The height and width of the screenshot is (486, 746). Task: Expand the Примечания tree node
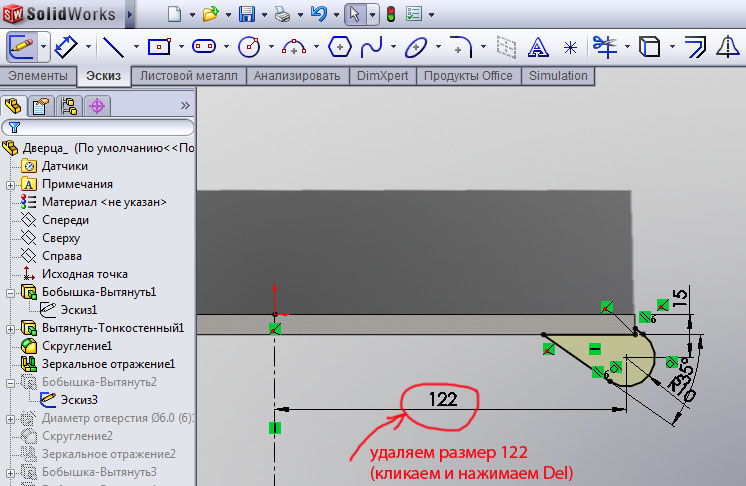coord(10,184)
